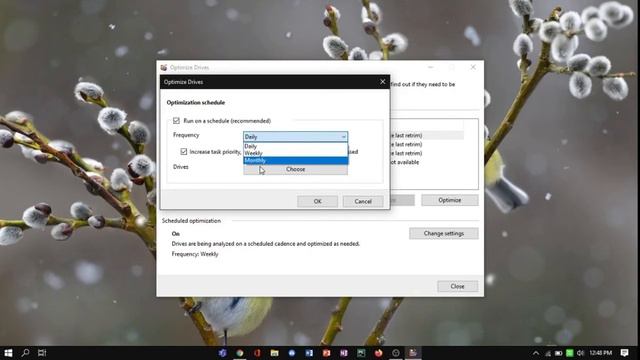
Task: Open the Windows Start menu
Action: coord(8,353)
